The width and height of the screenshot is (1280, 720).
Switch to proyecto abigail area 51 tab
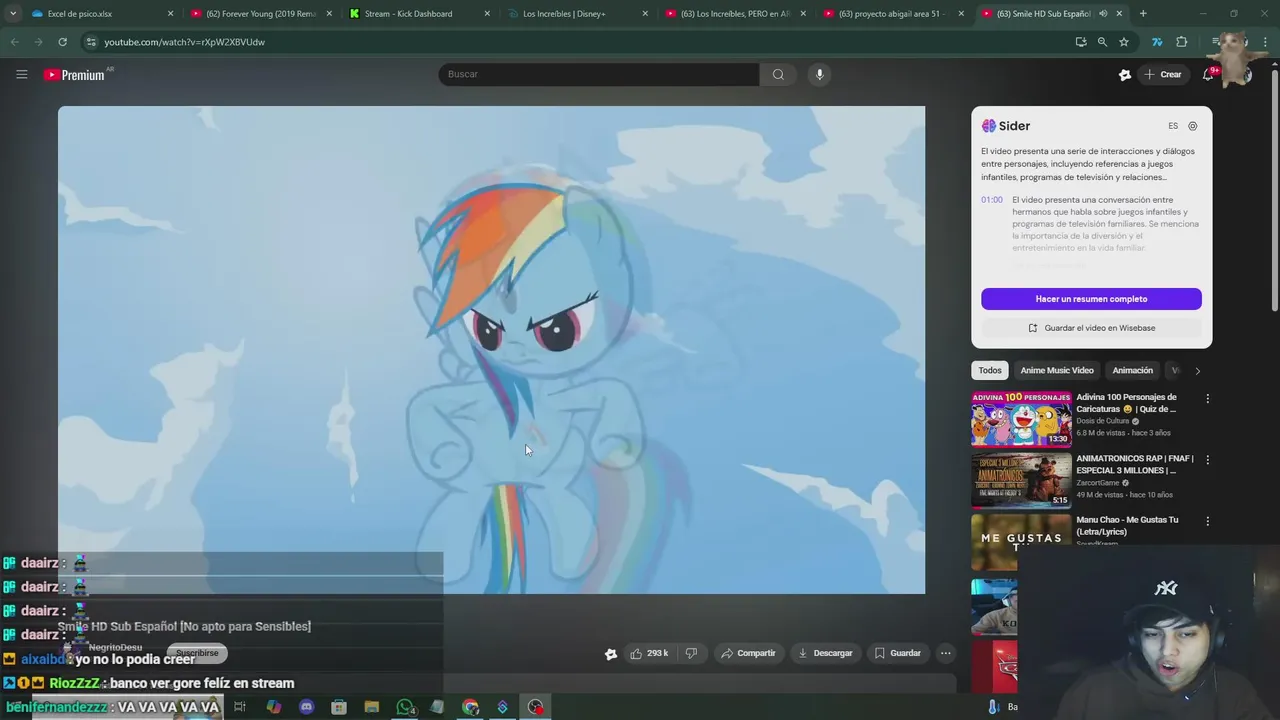click(892, 14)
